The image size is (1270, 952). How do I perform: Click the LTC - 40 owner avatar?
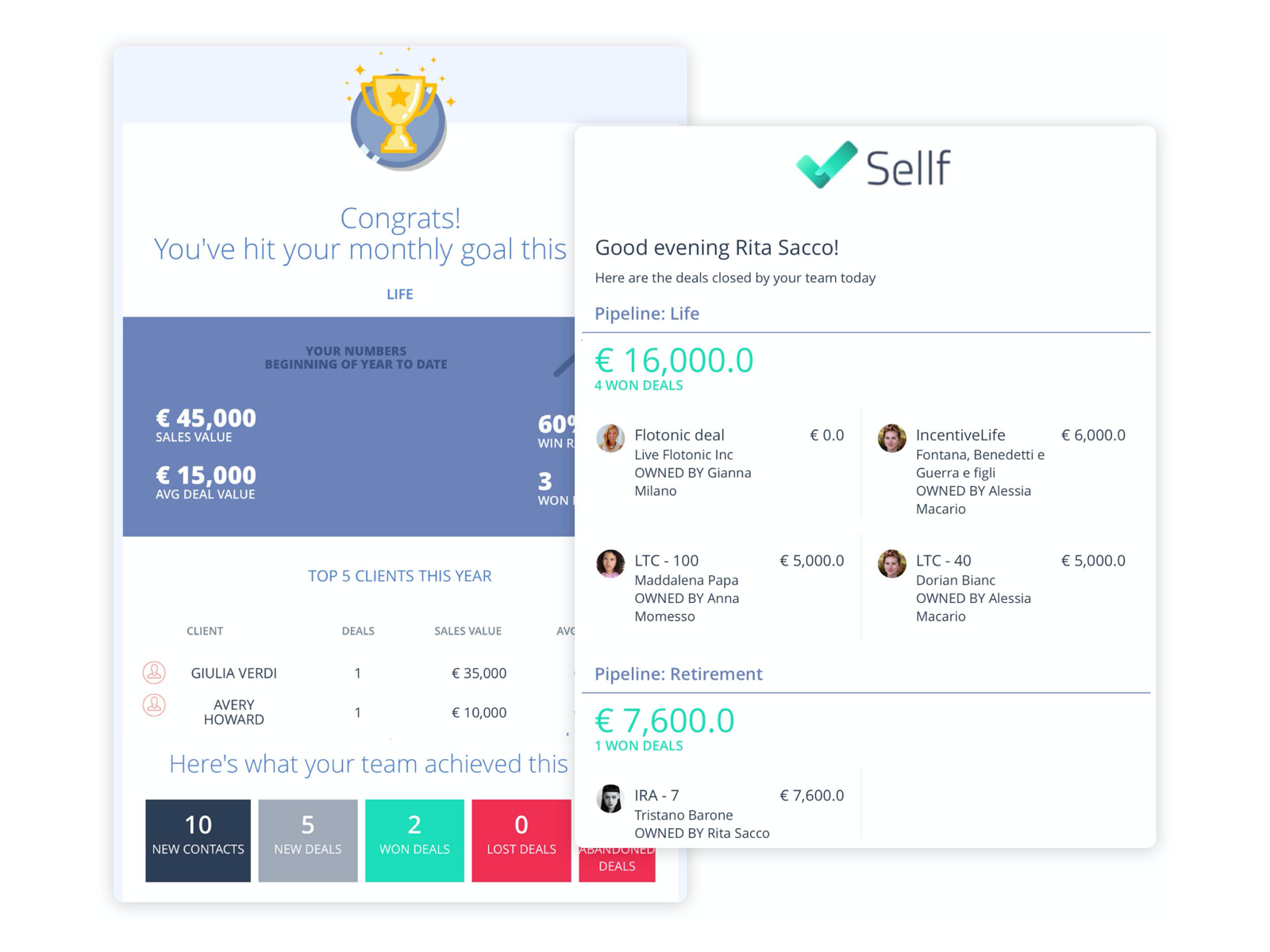[x=891, y=563]
